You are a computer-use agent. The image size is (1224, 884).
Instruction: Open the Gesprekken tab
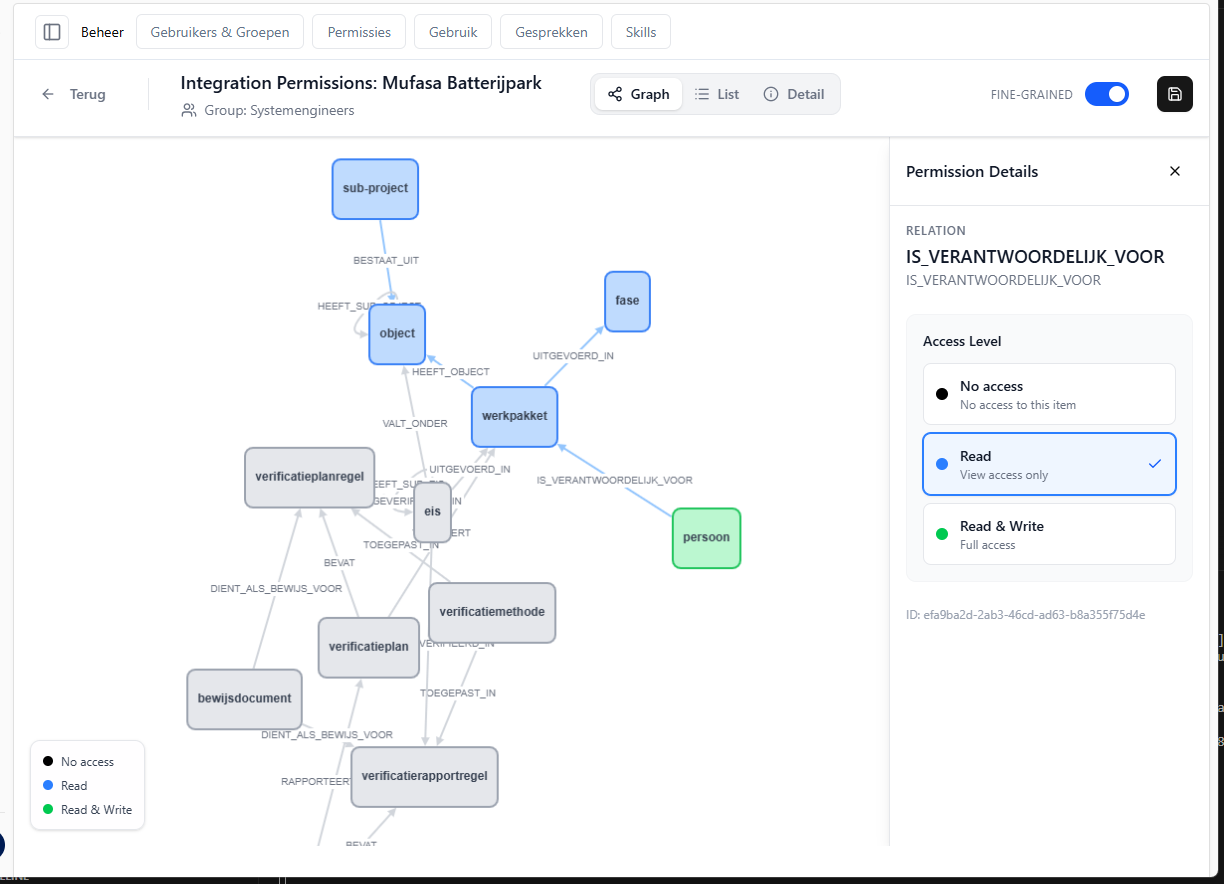tap(551, 32)
